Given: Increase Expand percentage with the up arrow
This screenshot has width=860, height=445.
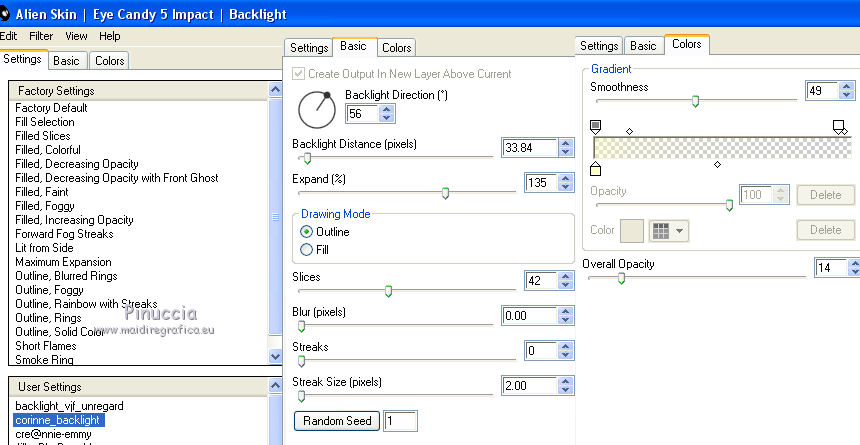Looking at the screenshot, I should [565, 178].
